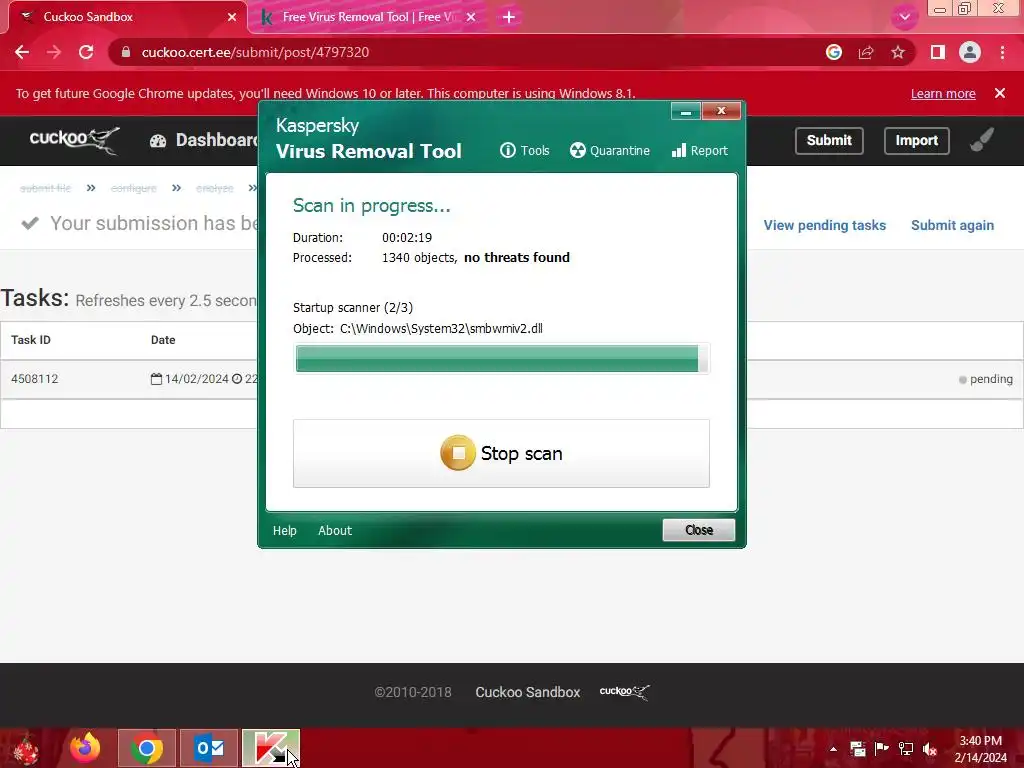Click the Cuckoo logo in header
The height and width of the screenshot is (768, 1024).
[x=74, y=140]
